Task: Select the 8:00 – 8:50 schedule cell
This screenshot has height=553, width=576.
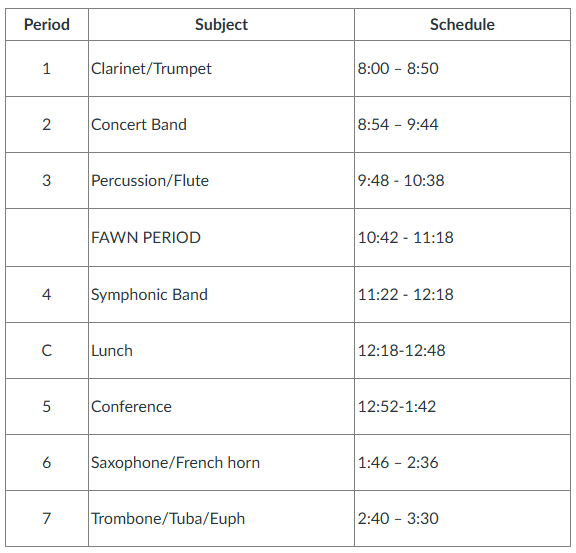Action: [462, 69]
